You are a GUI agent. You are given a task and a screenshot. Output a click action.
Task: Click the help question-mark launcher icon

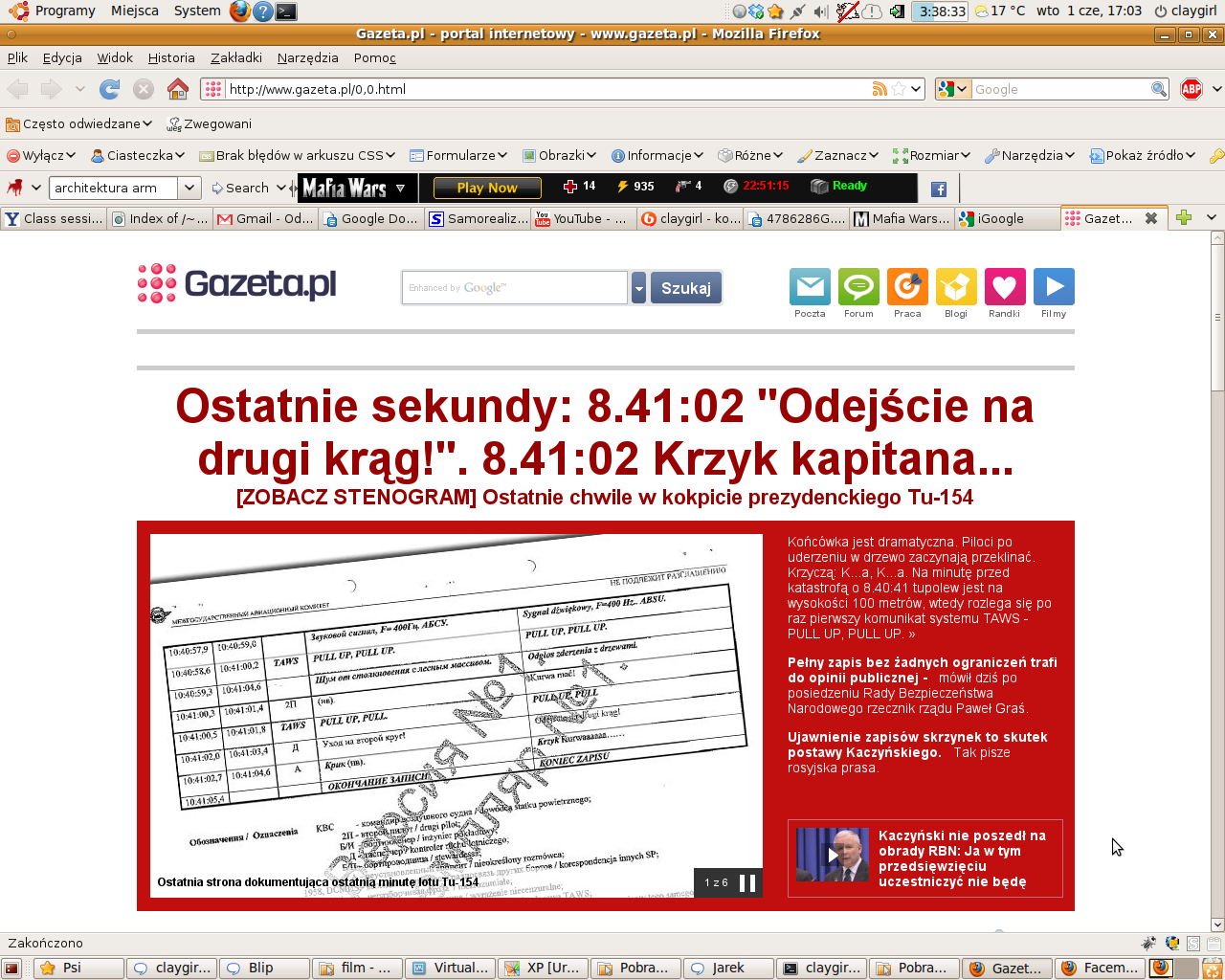(262, 11)
